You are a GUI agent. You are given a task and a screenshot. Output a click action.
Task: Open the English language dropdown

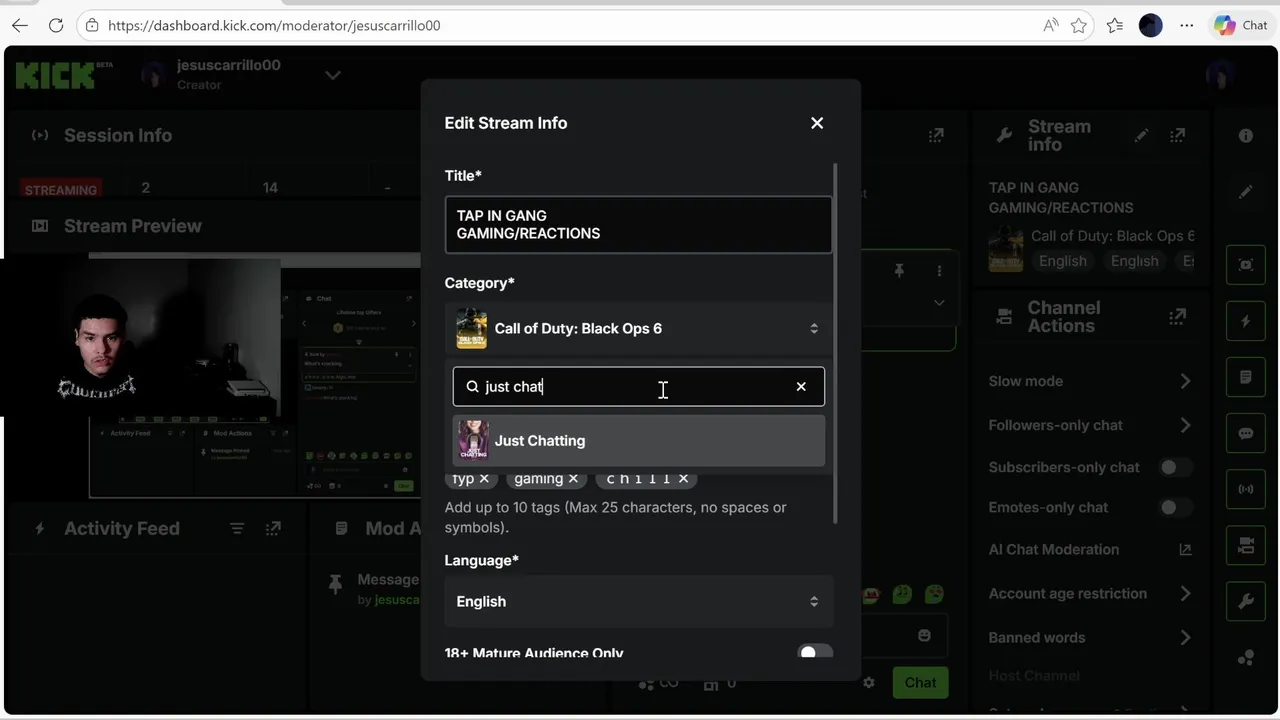pos(638,601)
